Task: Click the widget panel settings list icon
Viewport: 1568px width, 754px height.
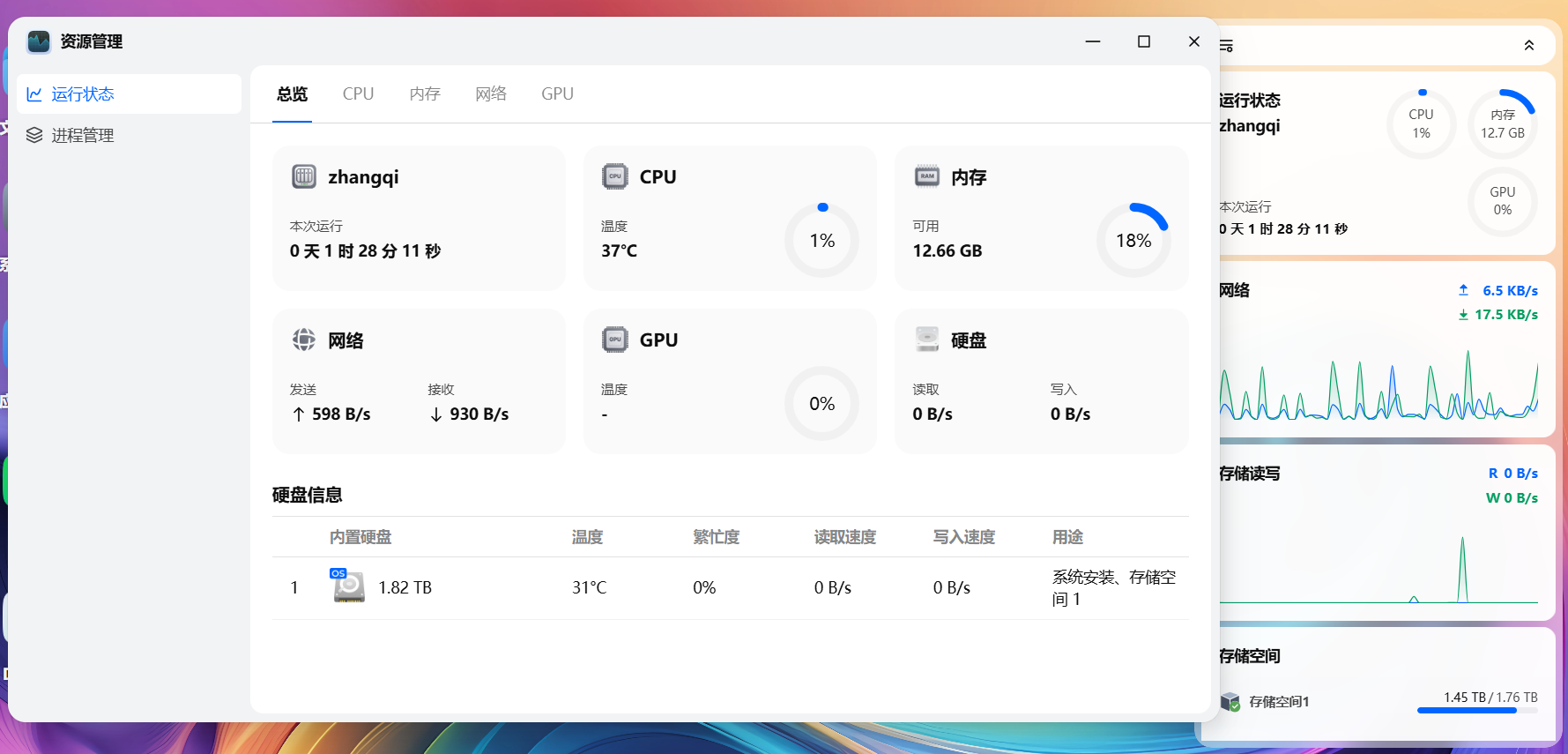Action: pos(1226,45)
